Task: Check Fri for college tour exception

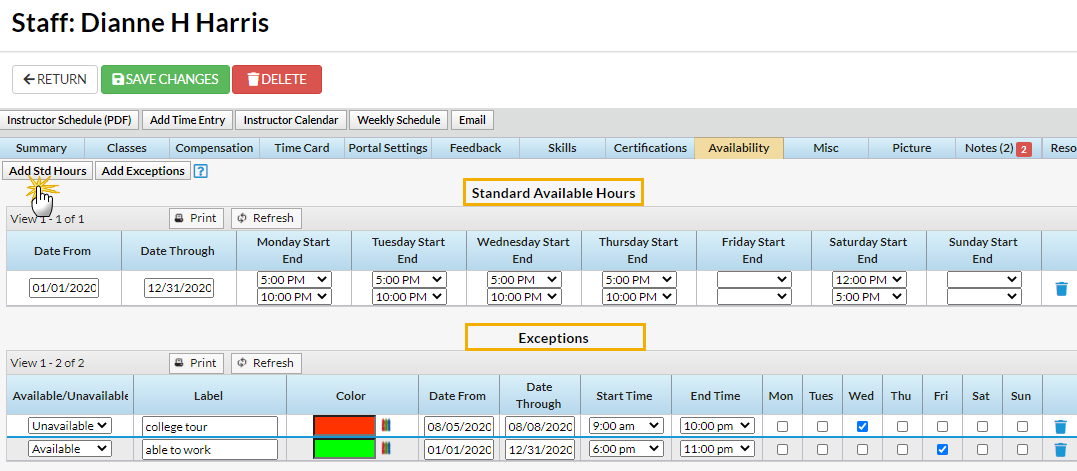Action: pyautogui.click(x=942, y=426)
